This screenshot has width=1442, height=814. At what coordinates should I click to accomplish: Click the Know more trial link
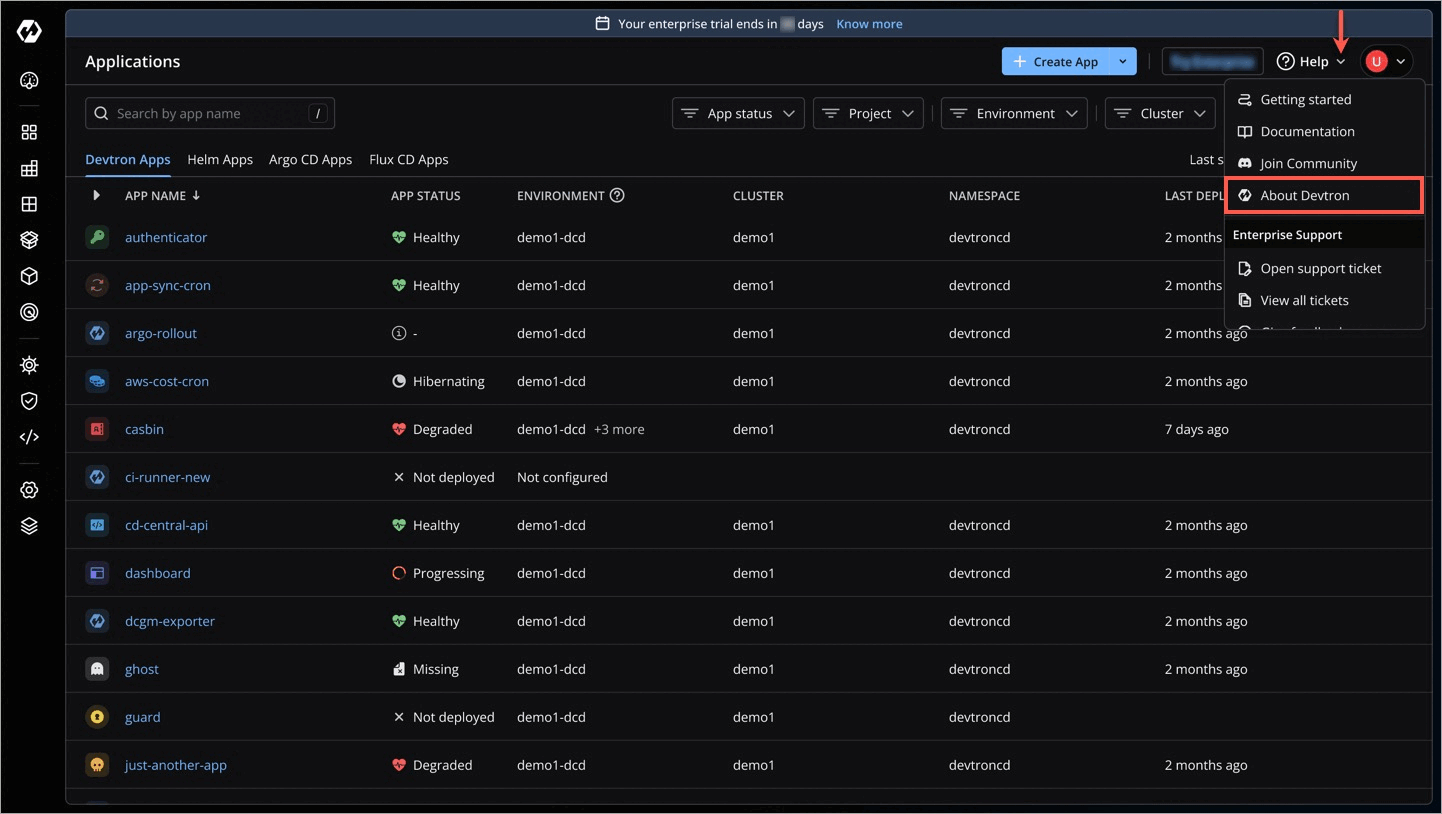[869, 23]
